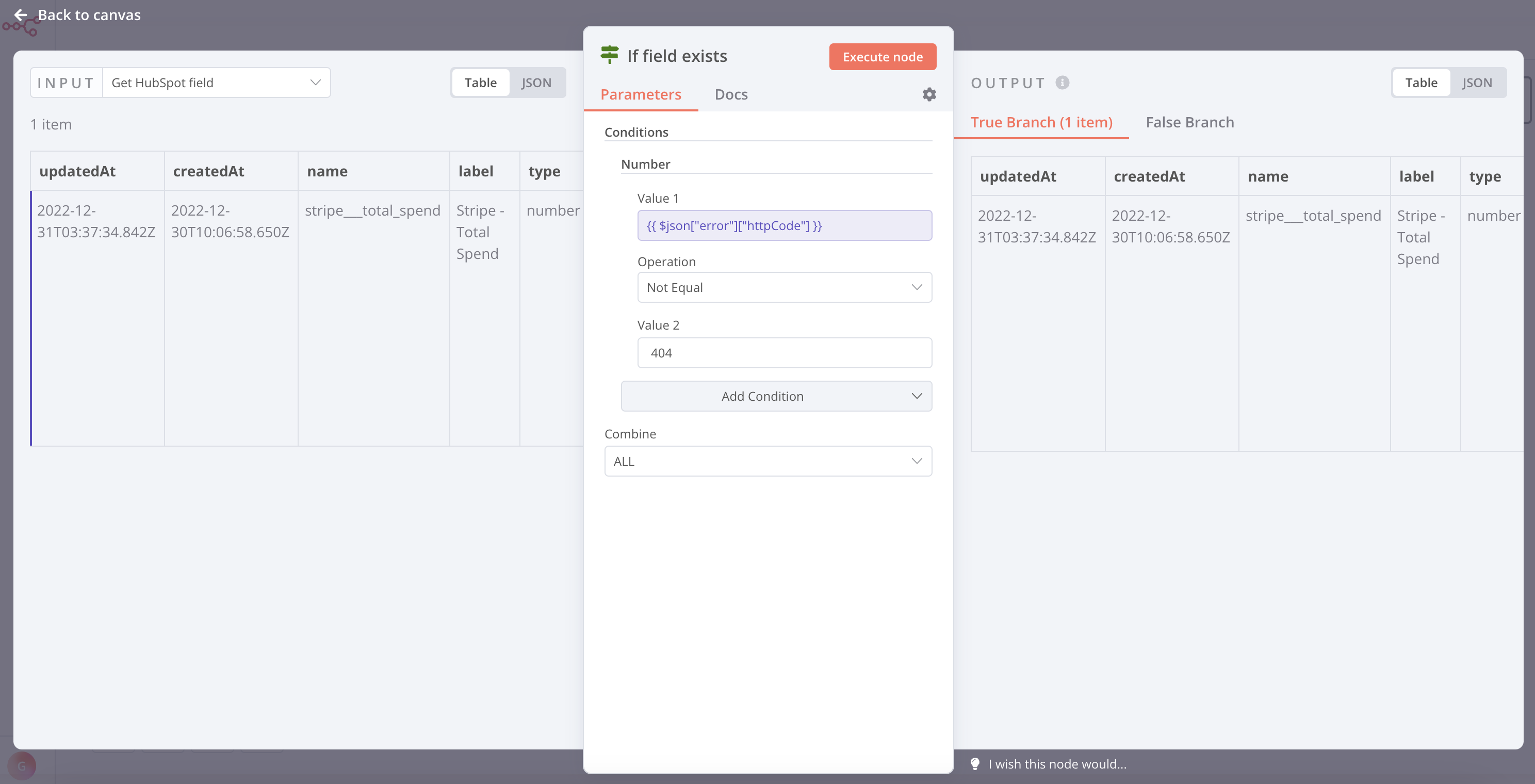Screen dimensions: 1535x784
Task: Toggle to Table view in OUTPUT panel
Action: (1421, 82)
